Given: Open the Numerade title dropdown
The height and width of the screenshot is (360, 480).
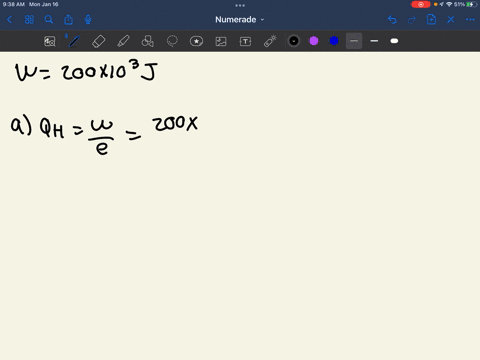Looking at the screenshot, I should click(240, 20).
